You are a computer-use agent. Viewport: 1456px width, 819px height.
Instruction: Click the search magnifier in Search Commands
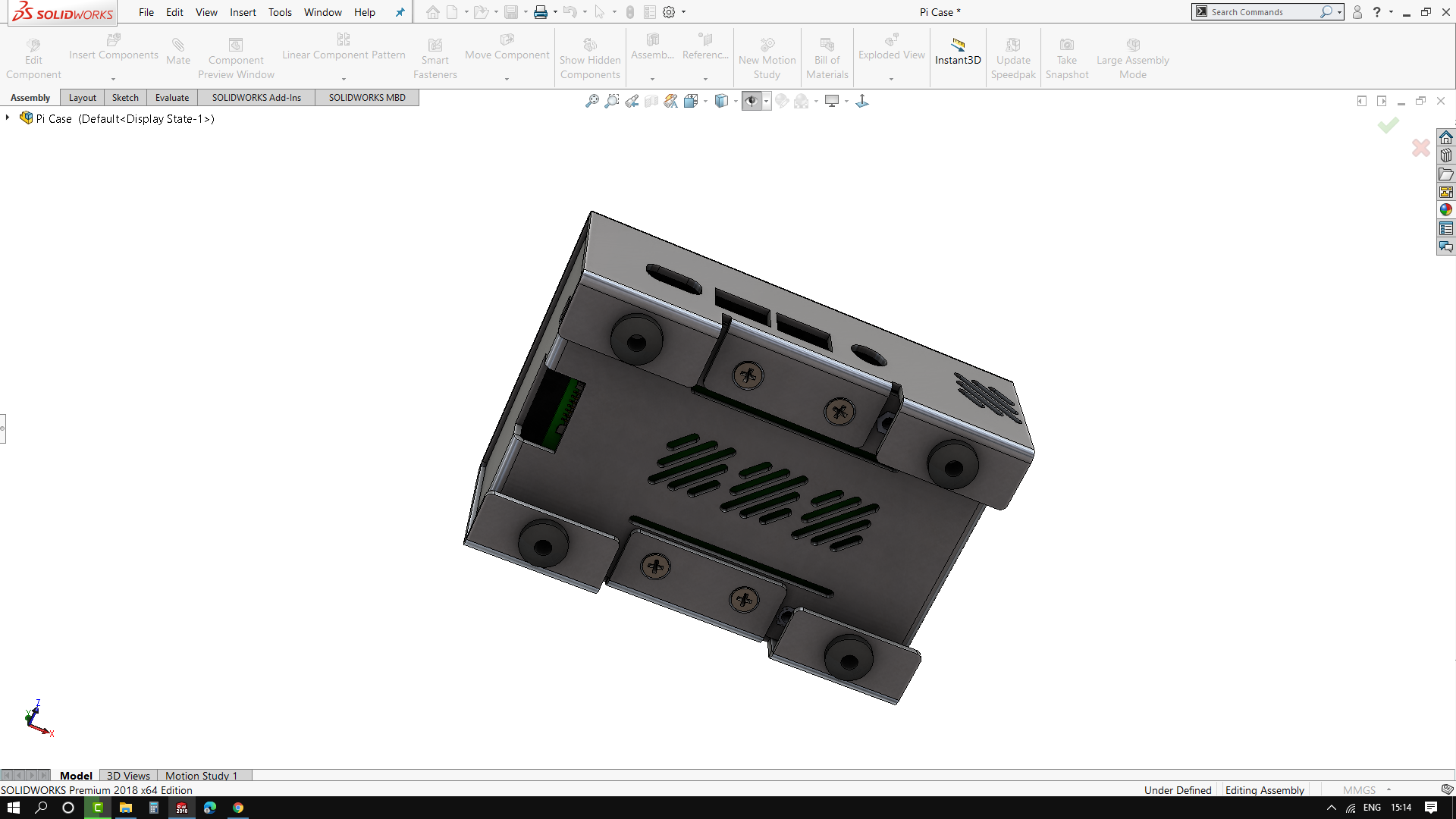click(1326, 12)
